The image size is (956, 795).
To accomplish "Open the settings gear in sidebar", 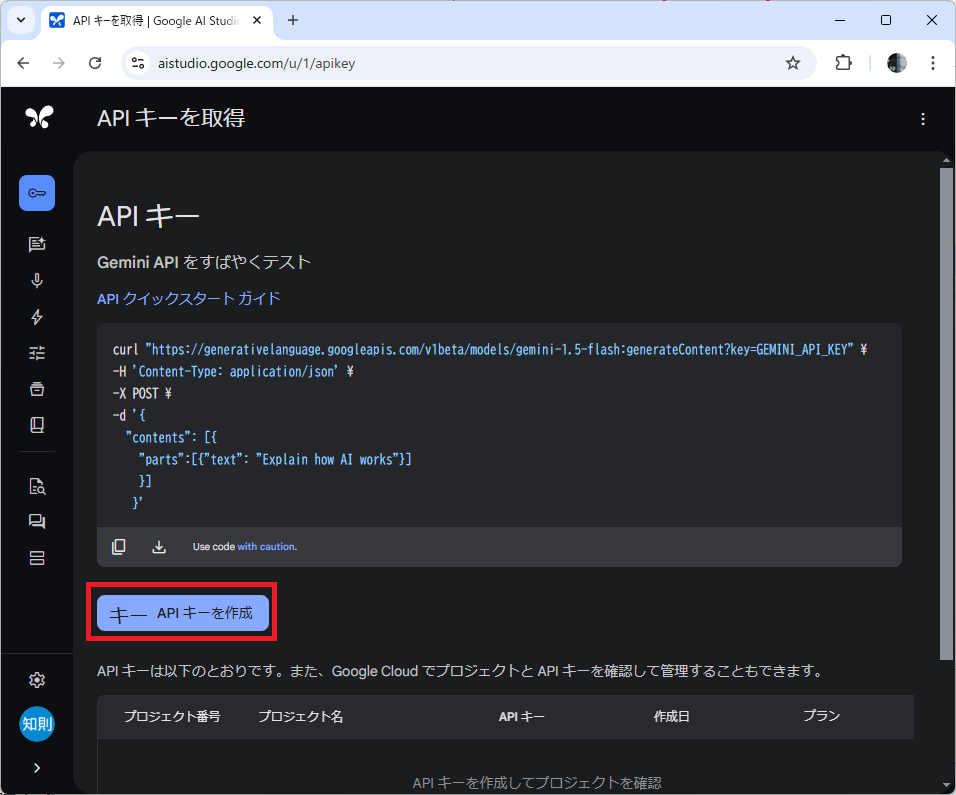I will click(x=37, y=680).
